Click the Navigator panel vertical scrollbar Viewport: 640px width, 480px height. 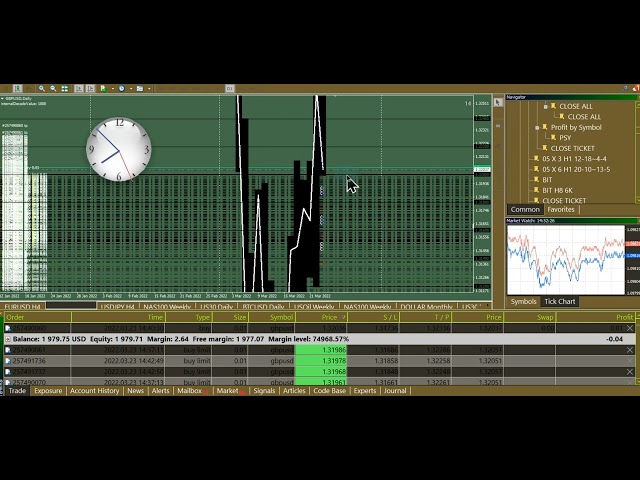[636, 150]
